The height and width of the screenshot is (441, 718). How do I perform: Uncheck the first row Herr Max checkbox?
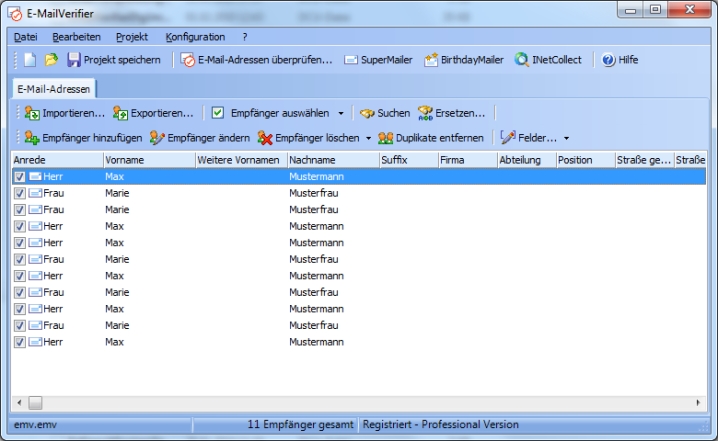point(20,176)
